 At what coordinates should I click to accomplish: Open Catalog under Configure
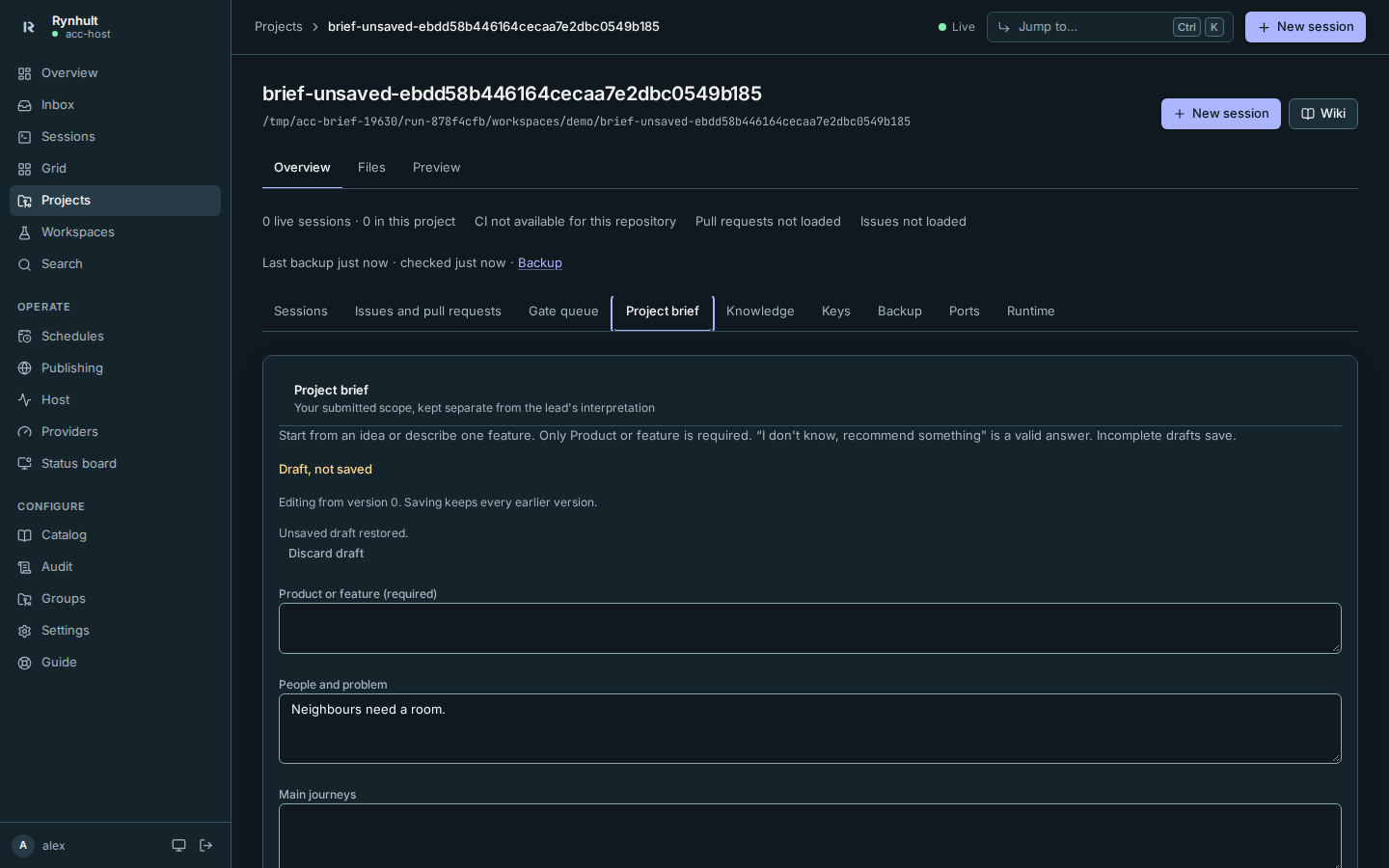tap(115, 535)
